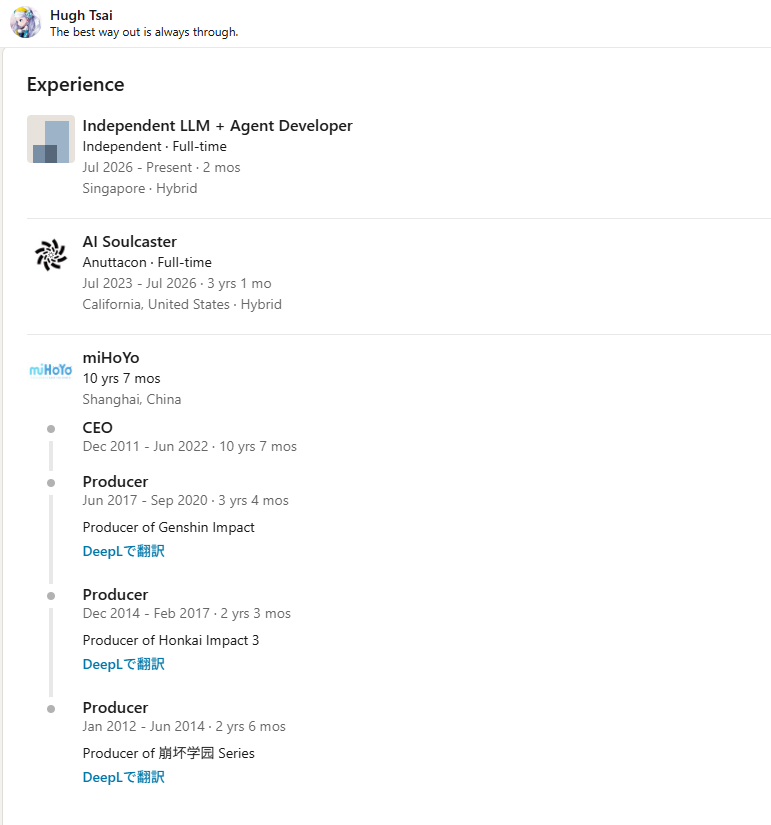This screenshot has width=771, height=825.
Task: Click the miHoYo company name heading
Action: click(111, 358)
